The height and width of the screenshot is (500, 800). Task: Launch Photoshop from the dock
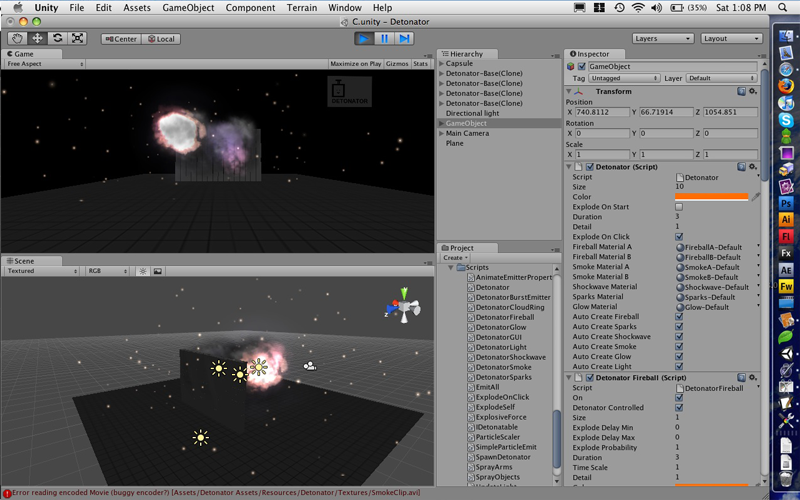(787, 201)
